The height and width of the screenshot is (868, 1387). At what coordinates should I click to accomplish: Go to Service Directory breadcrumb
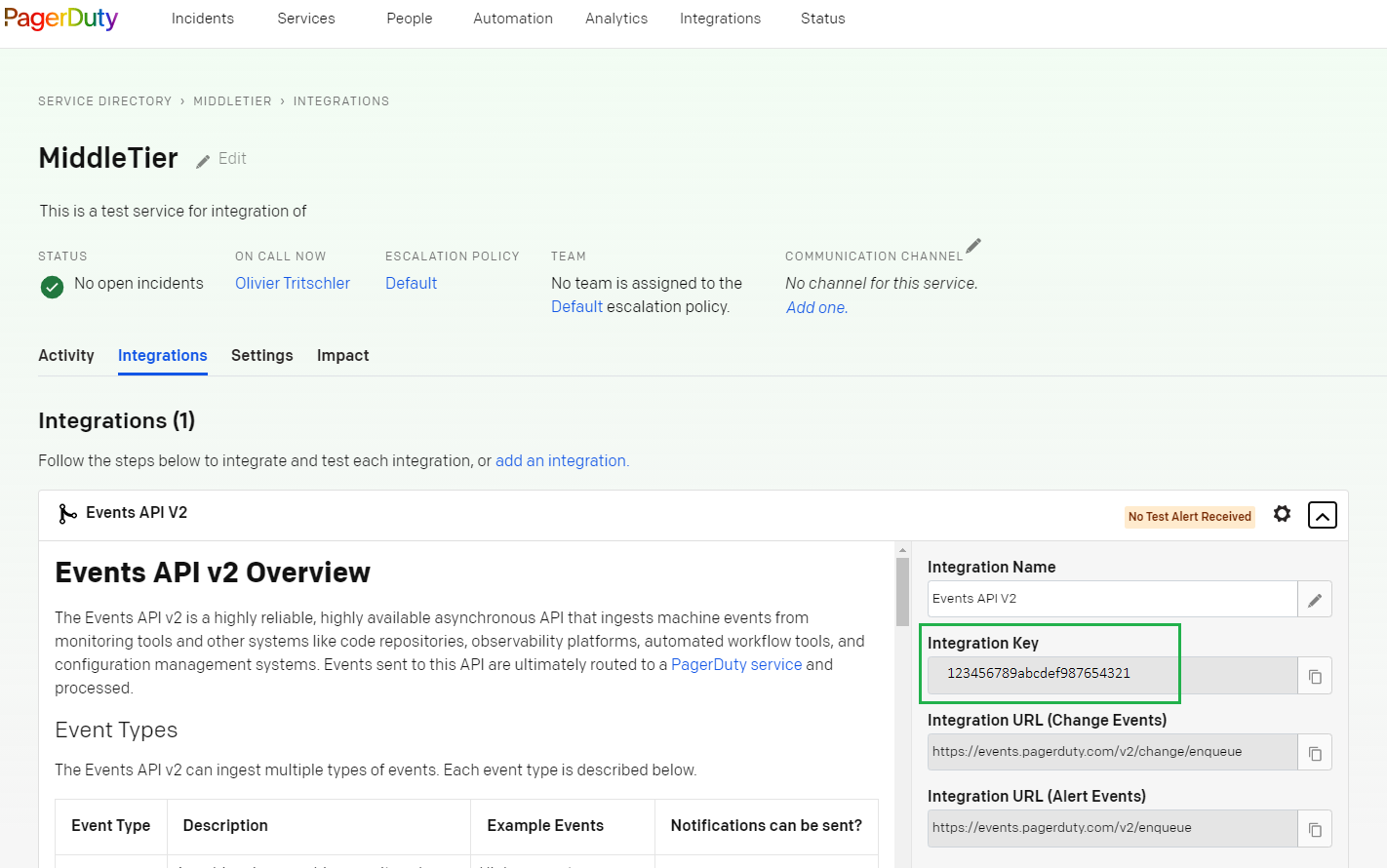(x=104, y=101)
